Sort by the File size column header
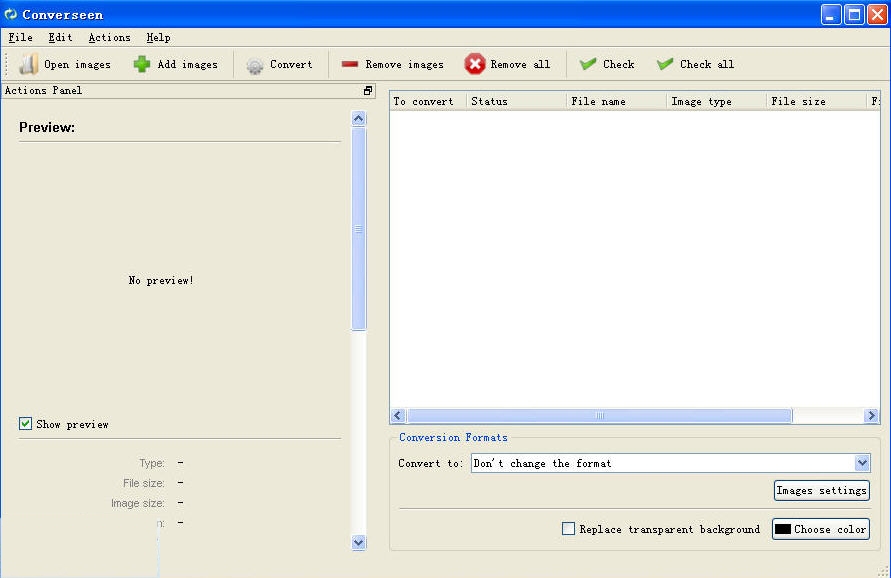This screenshot has width=891, height=578. click(816, 101)
